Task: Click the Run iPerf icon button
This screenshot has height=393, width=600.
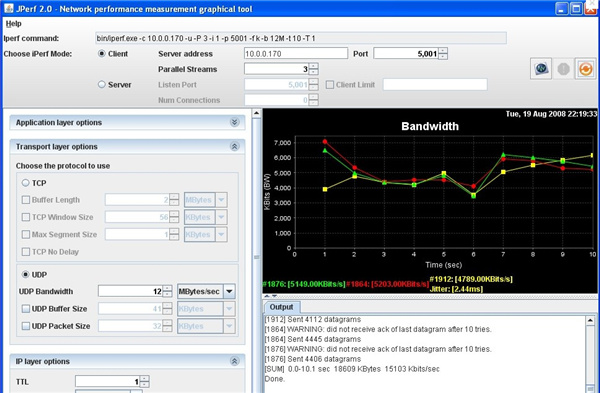Action: click(541, 69)
